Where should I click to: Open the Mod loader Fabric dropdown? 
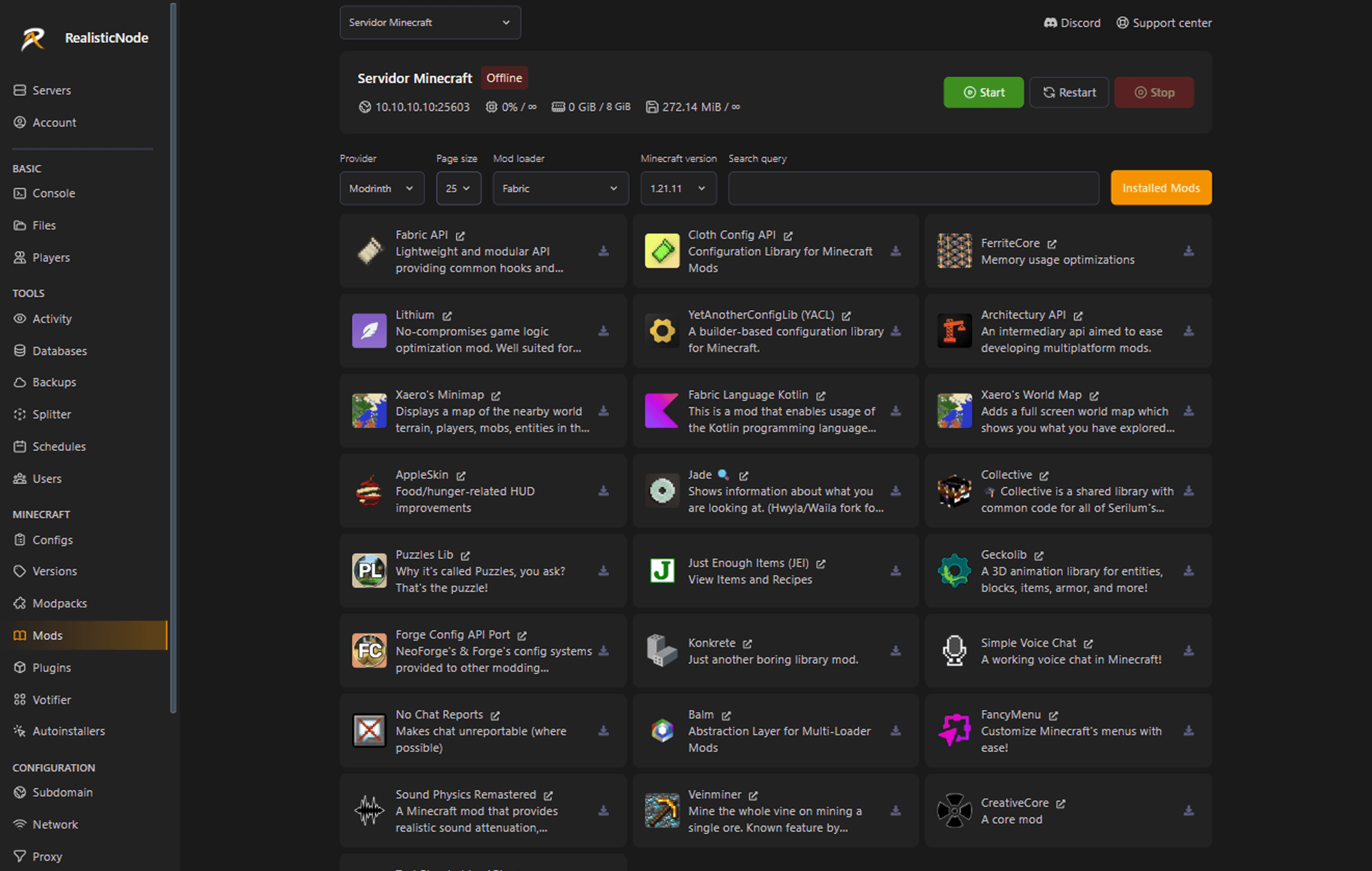pyautogui.click(x=560, y=188)
